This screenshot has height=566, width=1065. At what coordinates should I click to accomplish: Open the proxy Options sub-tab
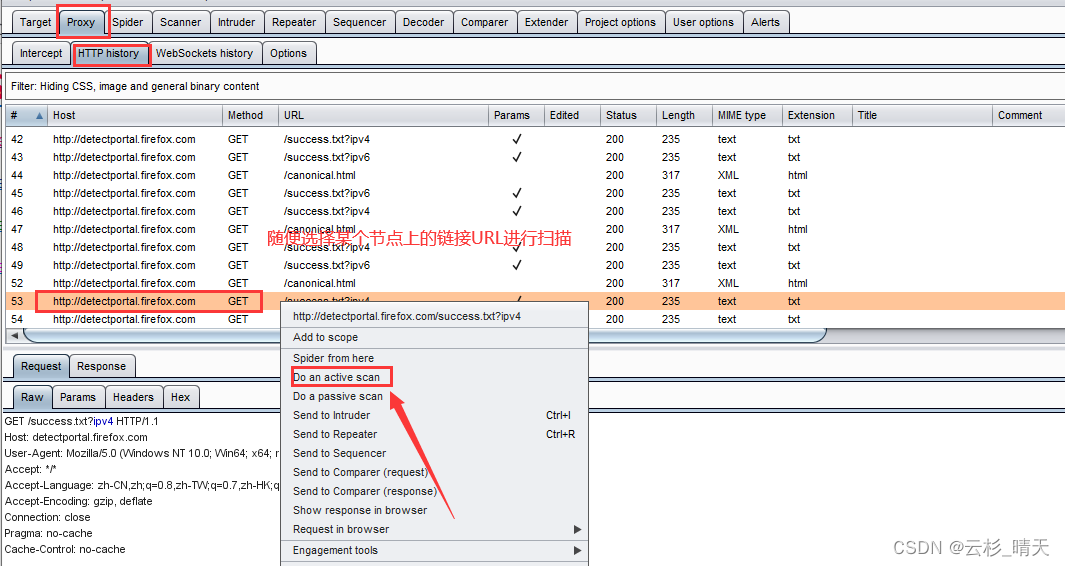(x=288, y=53)
